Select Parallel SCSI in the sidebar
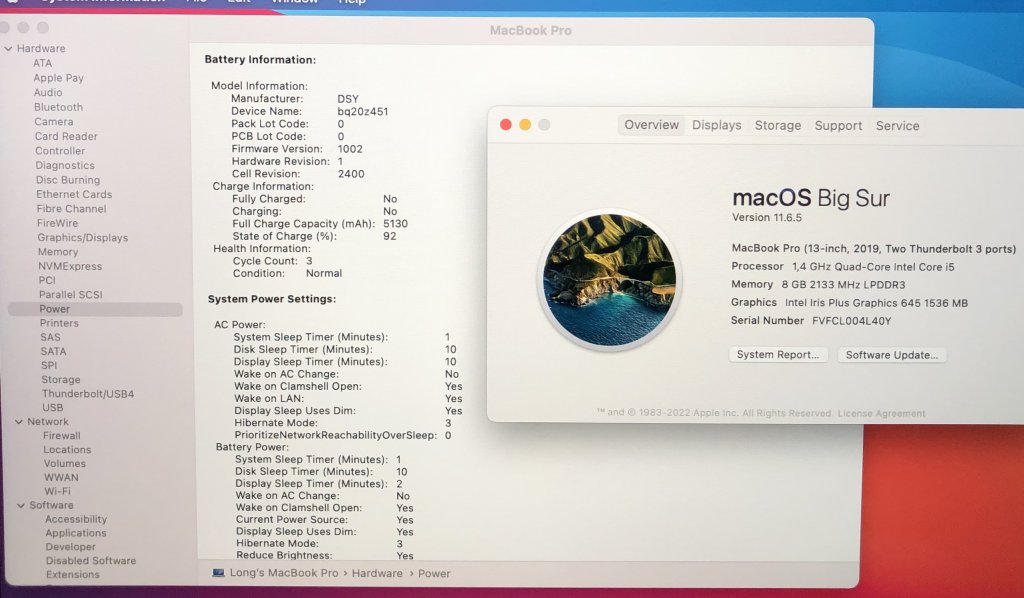Image resolution: width=1024 pixels, height=598 pixels. 71,294
